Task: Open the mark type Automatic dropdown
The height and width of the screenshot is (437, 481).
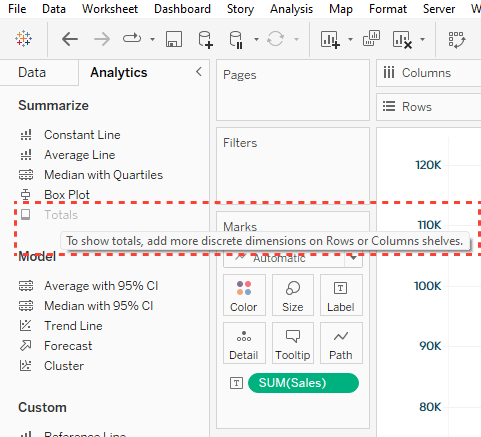Action: [293, 258]
